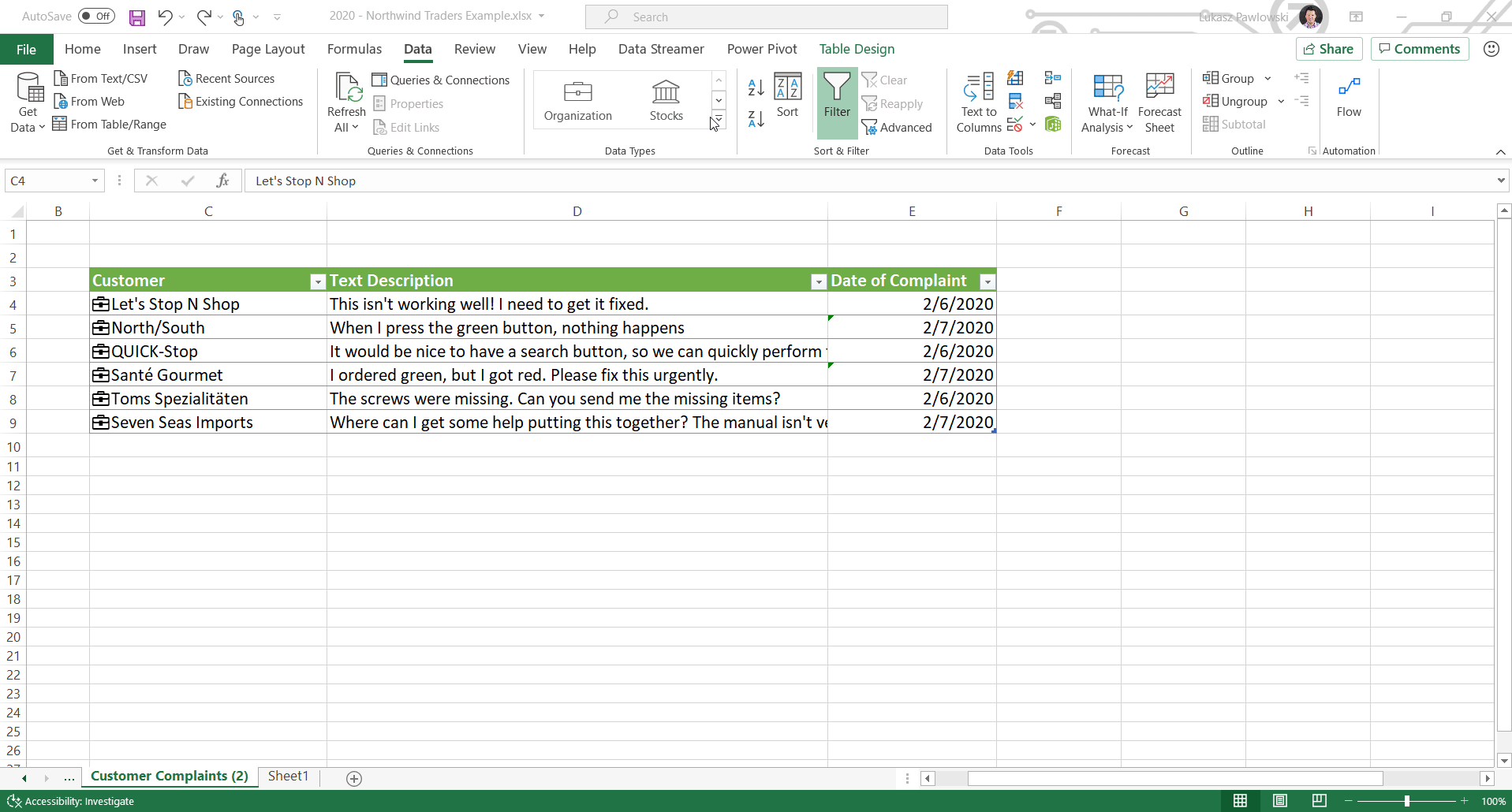Screen dimensions: 1512x812
Task: Click the Sort A to Z ascending icon
Action: click(755, 88)
